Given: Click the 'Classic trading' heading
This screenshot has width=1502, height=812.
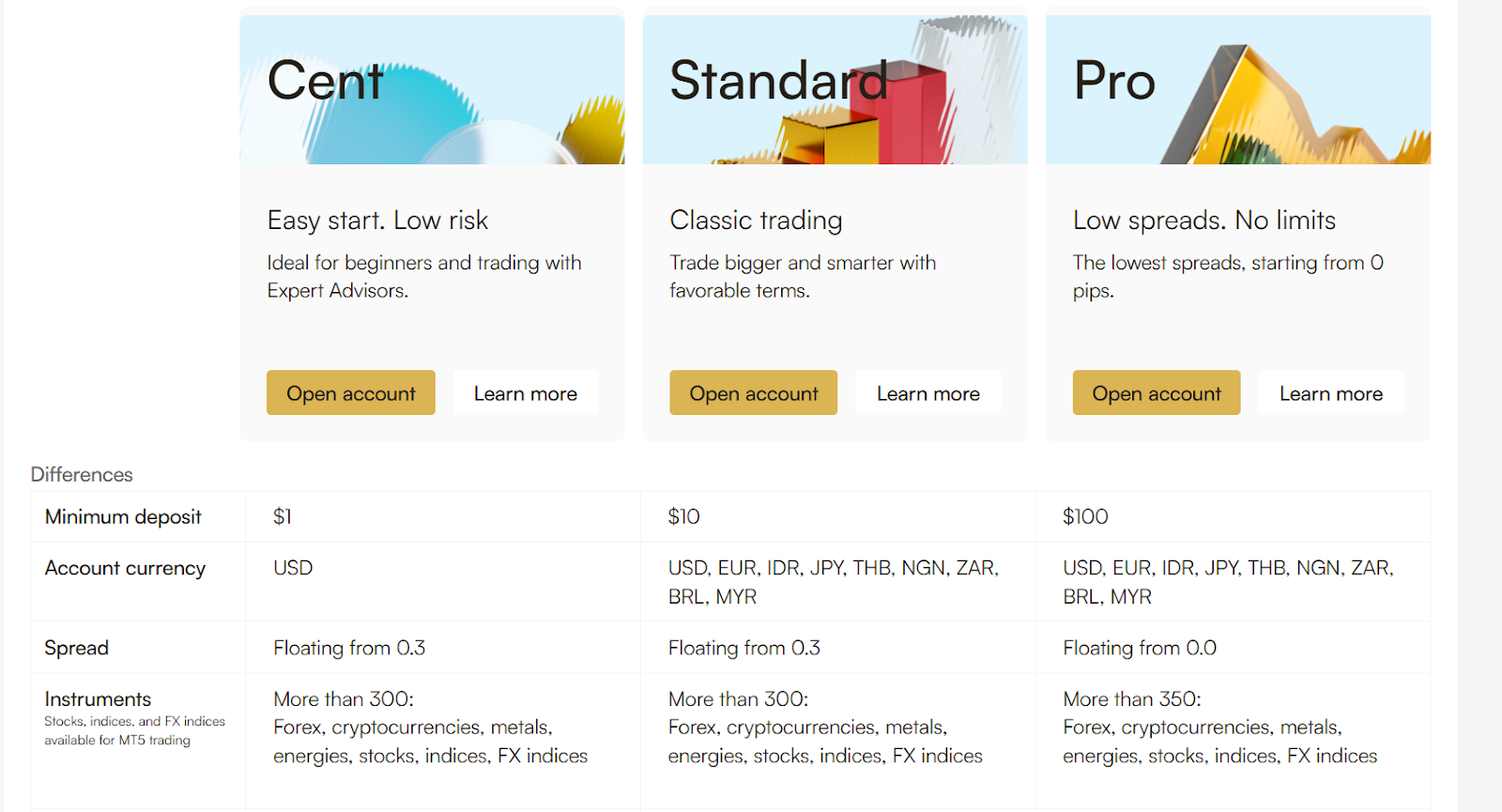Looking at the screenshot, I should point(756,221).
